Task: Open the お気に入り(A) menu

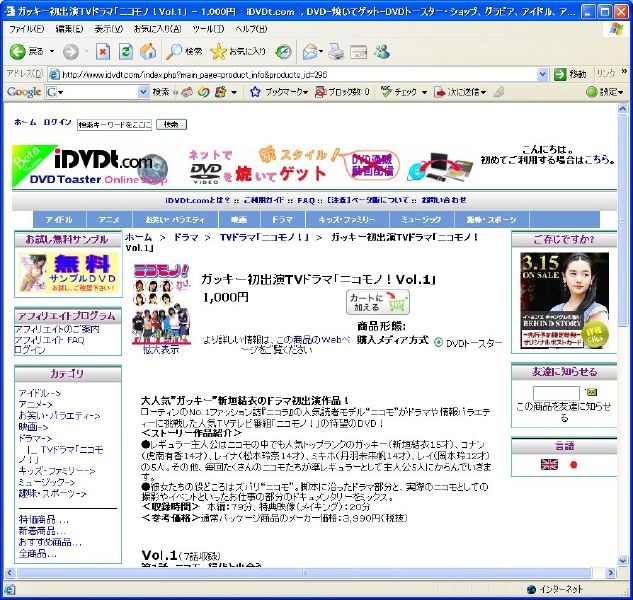Action: pos(157,29)
